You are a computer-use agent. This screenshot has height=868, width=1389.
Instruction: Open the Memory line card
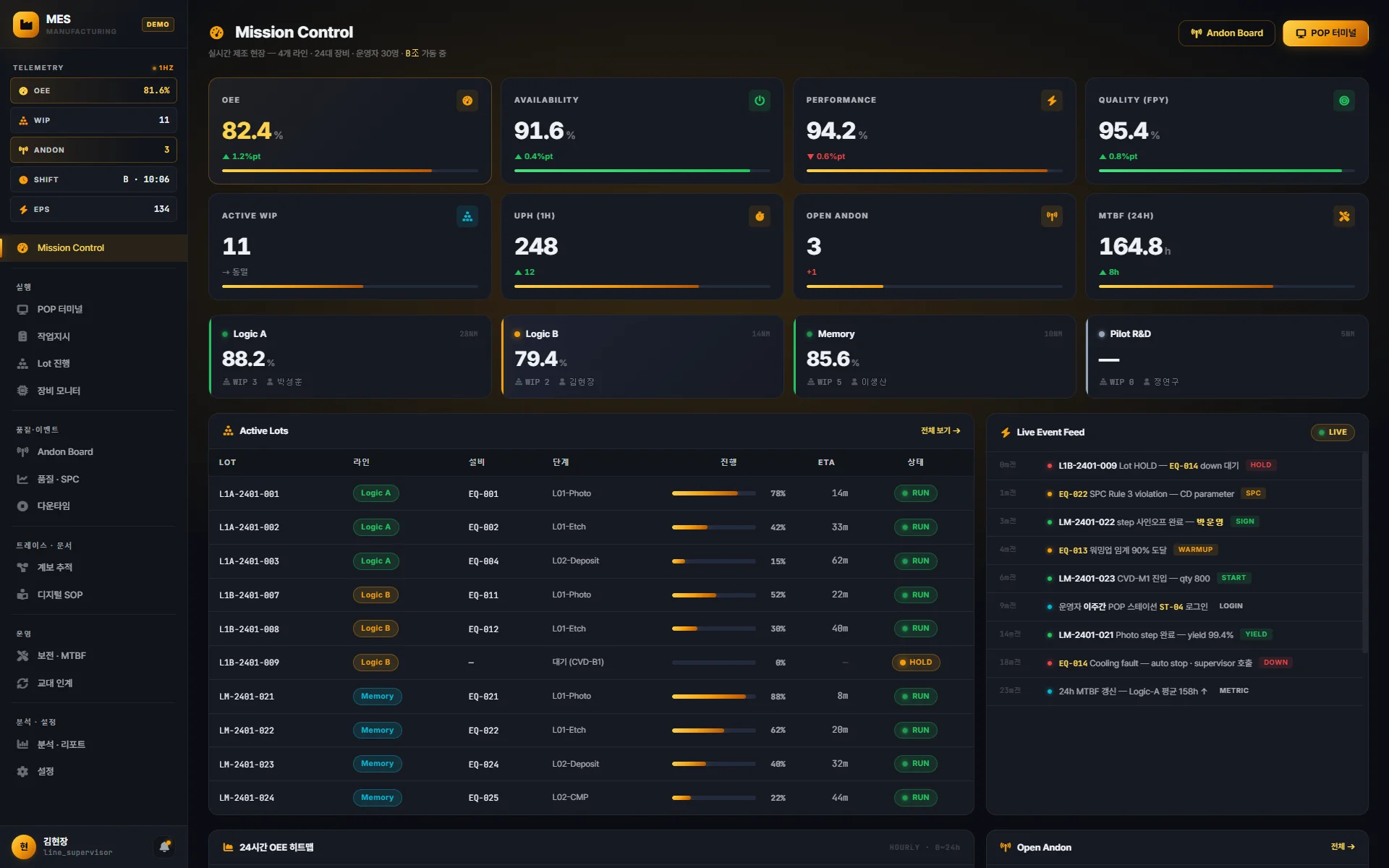coord(935,357)
